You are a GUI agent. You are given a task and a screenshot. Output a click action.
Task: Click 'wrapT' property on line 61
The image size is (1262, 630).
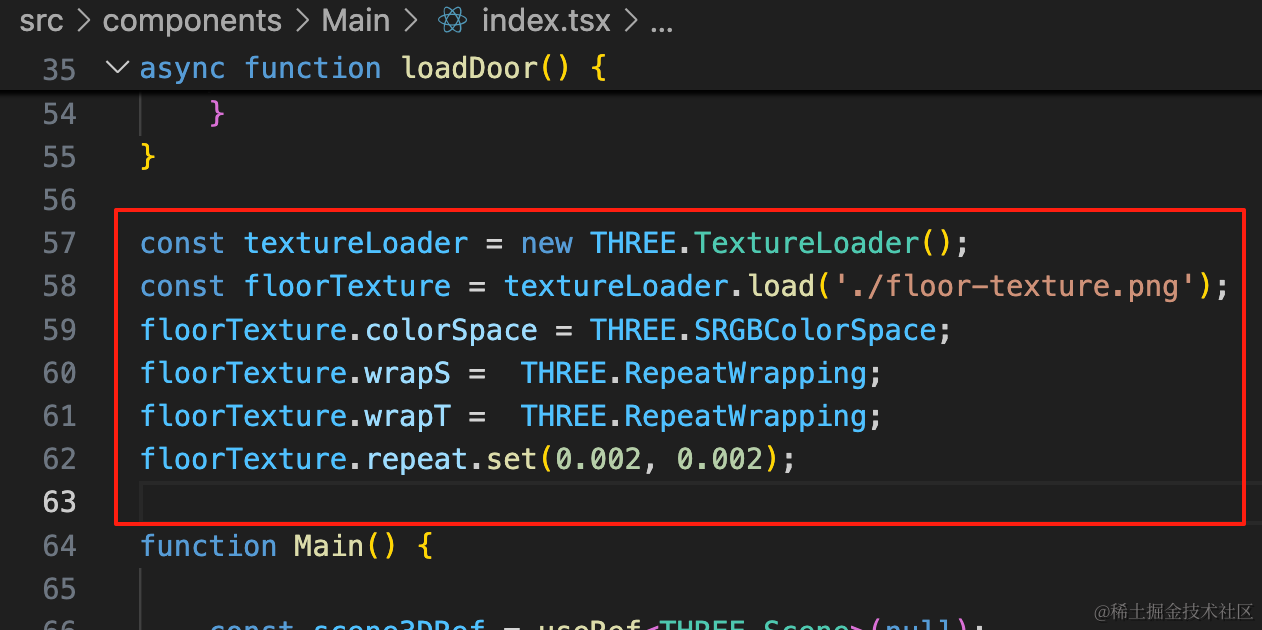pos(408,416)
